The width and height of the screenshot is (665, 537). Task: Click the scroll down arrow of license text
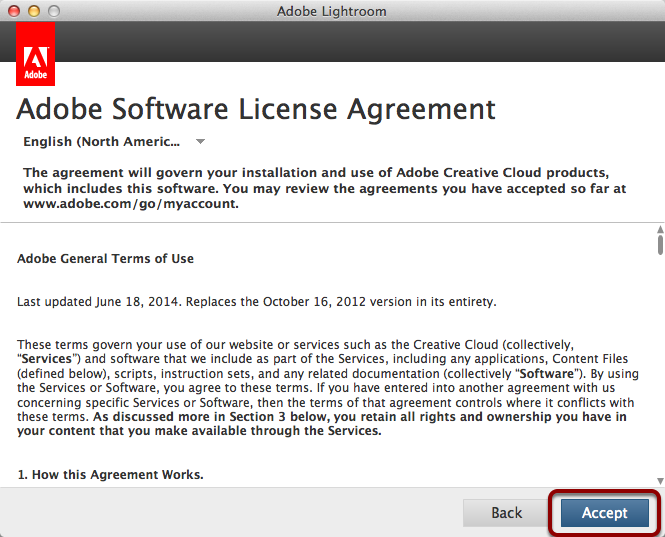(x=660, y=481)
